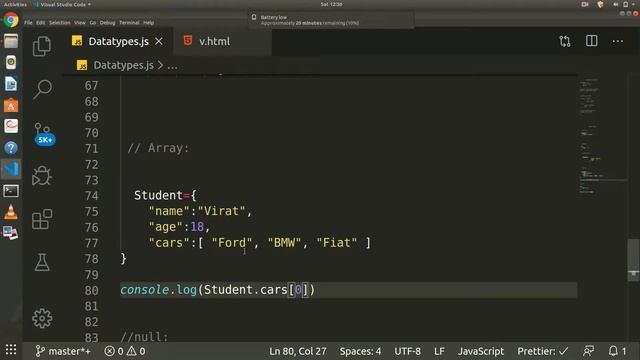Open the File menu
The width and height of the screenshot is (640, 360).
(x=28, y=23)
